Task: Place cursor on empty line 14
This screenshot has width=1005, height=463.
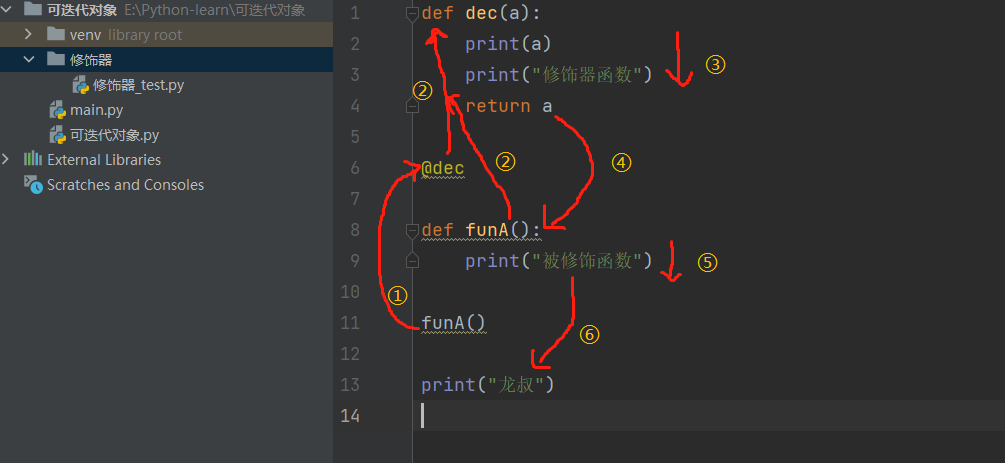Action: 600,415
